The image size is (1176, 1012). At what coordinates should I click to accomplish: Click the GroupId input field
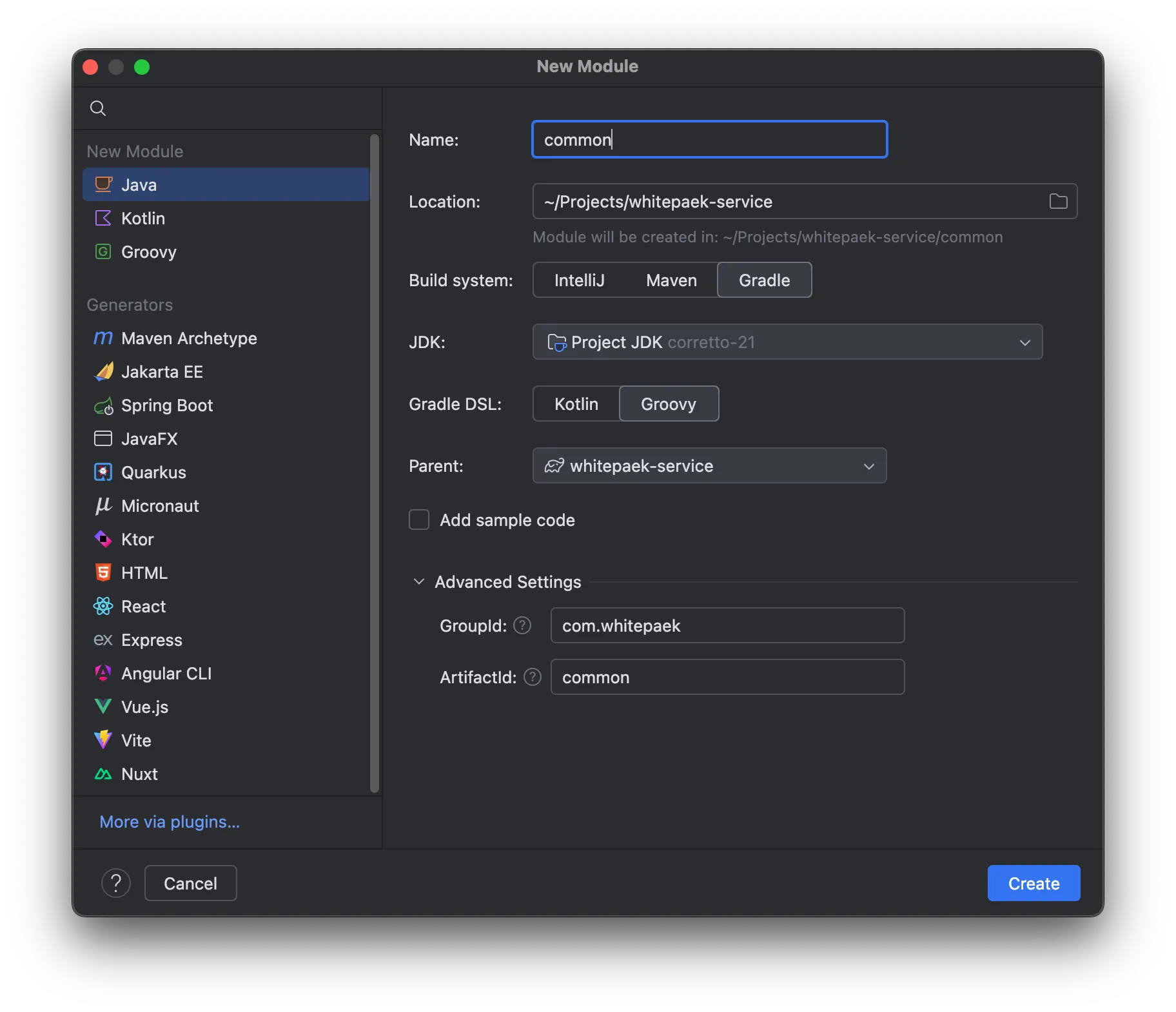[727, 625]
